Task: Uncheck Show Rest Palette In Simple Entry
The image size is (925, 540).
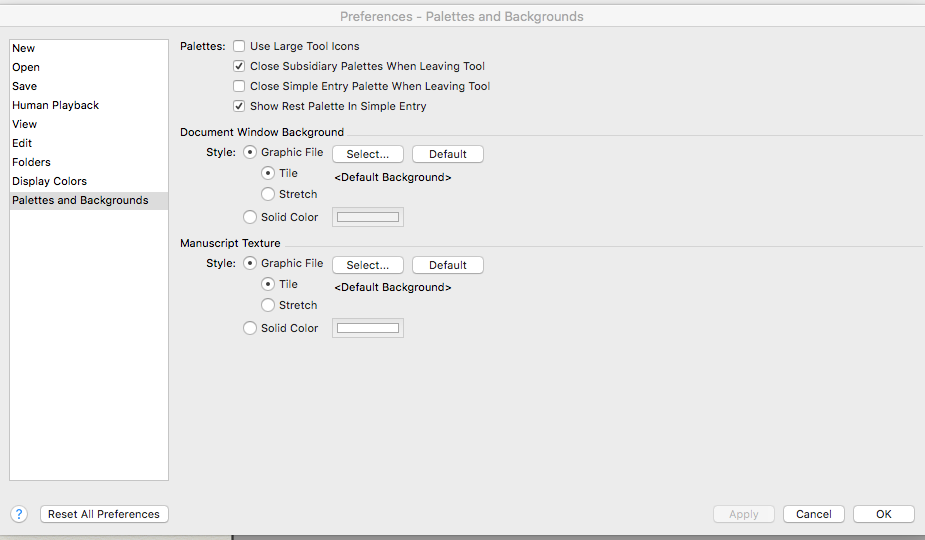Action: (x=239, y=106)
